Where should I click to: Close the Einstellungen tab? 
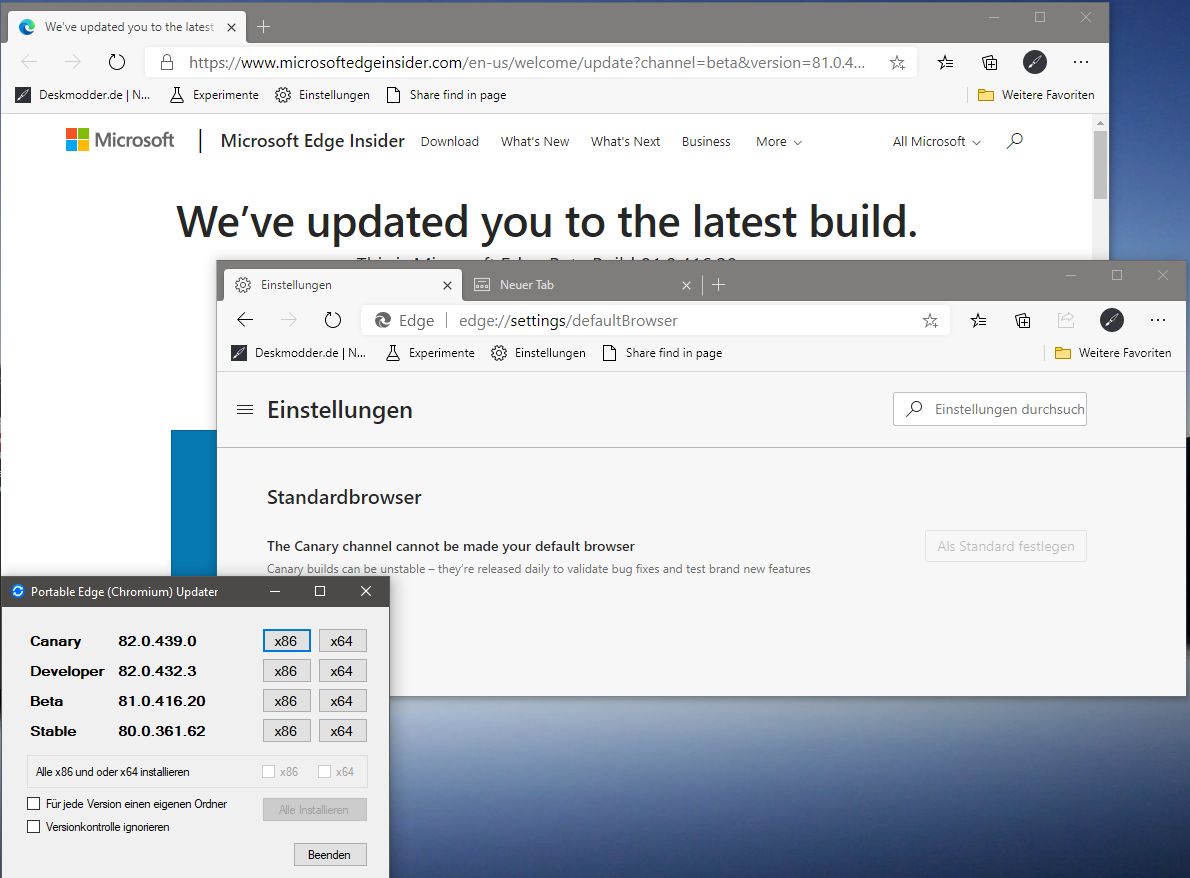447,285
